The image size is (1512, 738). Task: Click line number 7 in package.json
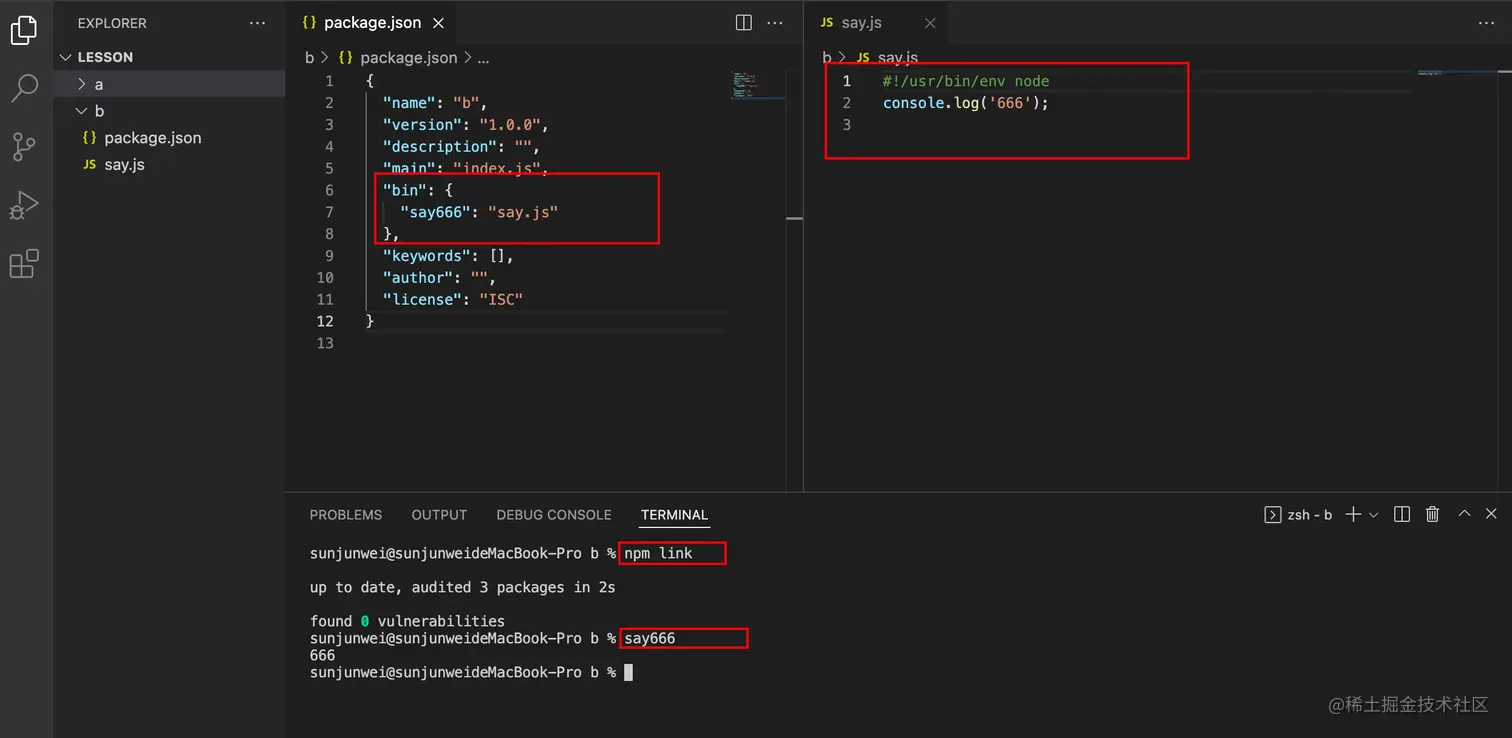[x=329, y=212]
